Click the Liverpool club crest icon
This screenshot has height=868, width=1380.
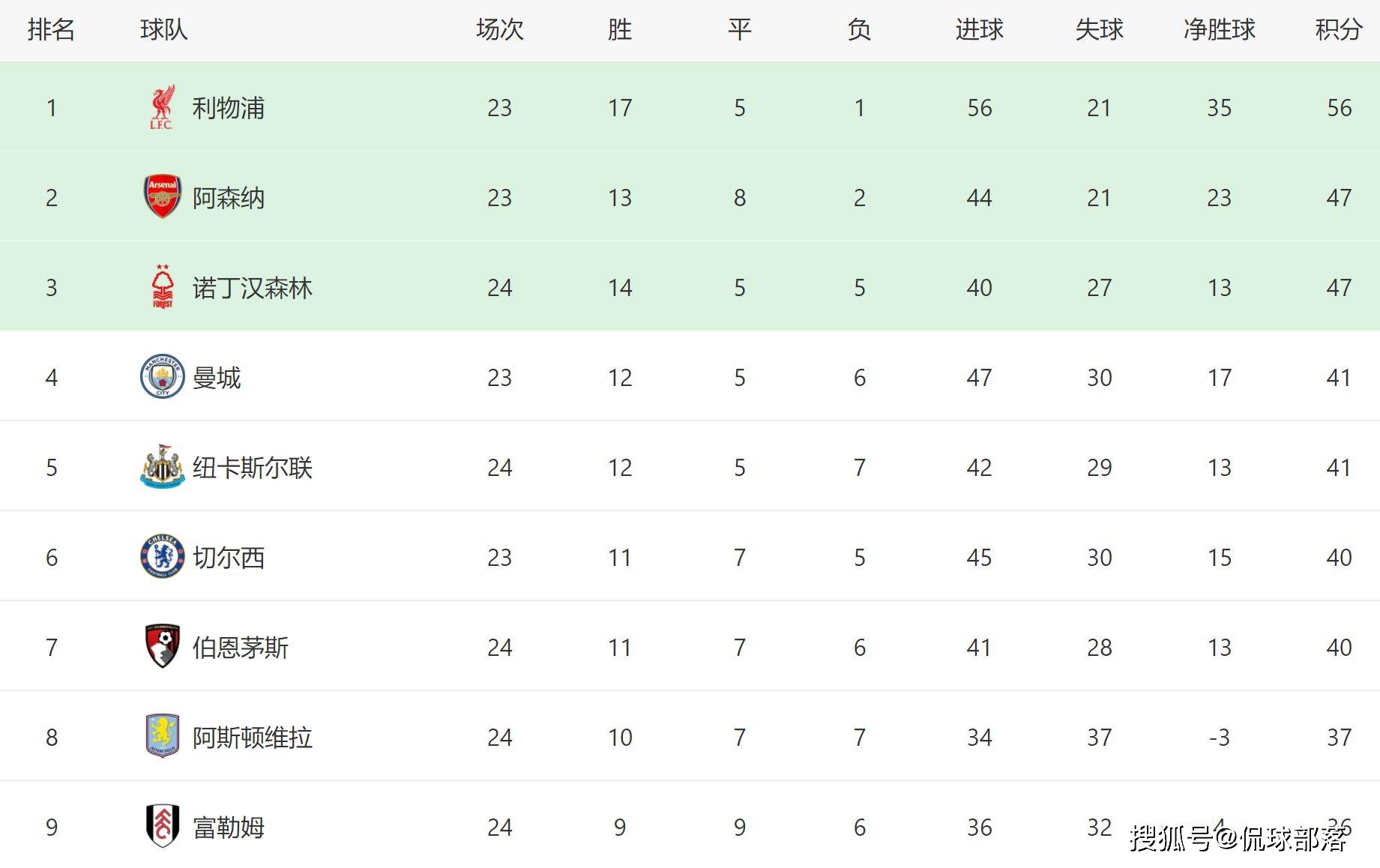pos(162,107)
